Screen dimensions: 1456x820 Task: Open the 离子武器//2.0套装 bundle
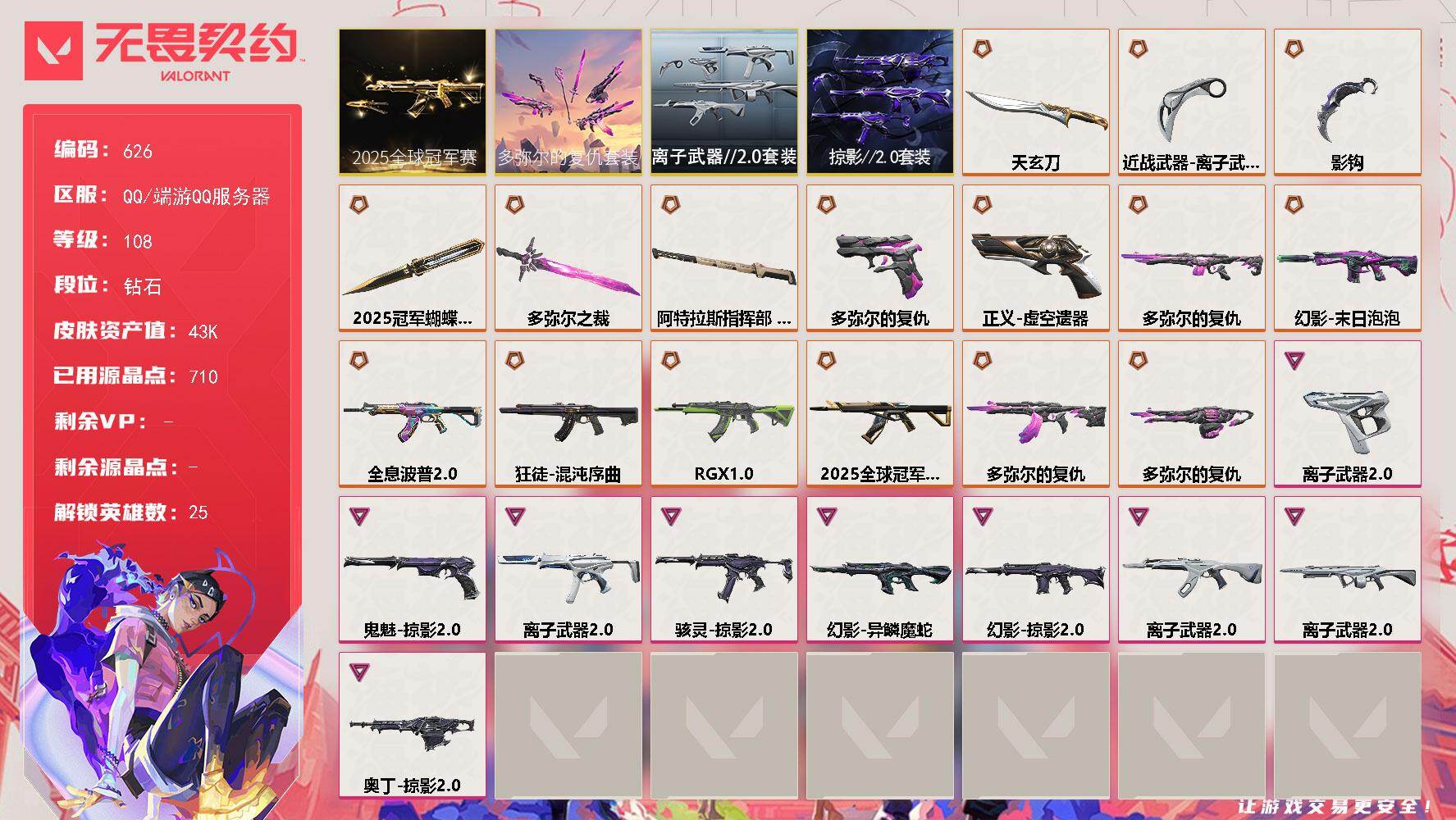pos(724,102)
